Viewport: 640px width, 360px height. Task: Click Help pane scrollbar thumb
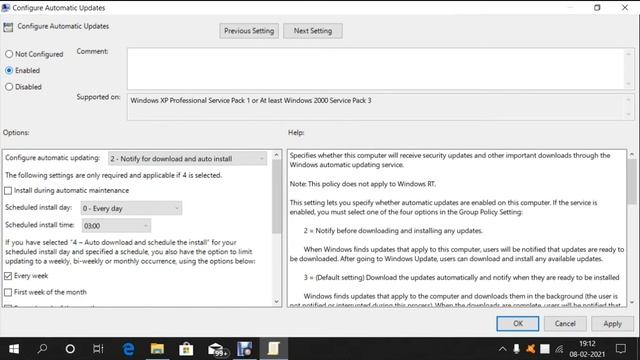tap(632, 182)
